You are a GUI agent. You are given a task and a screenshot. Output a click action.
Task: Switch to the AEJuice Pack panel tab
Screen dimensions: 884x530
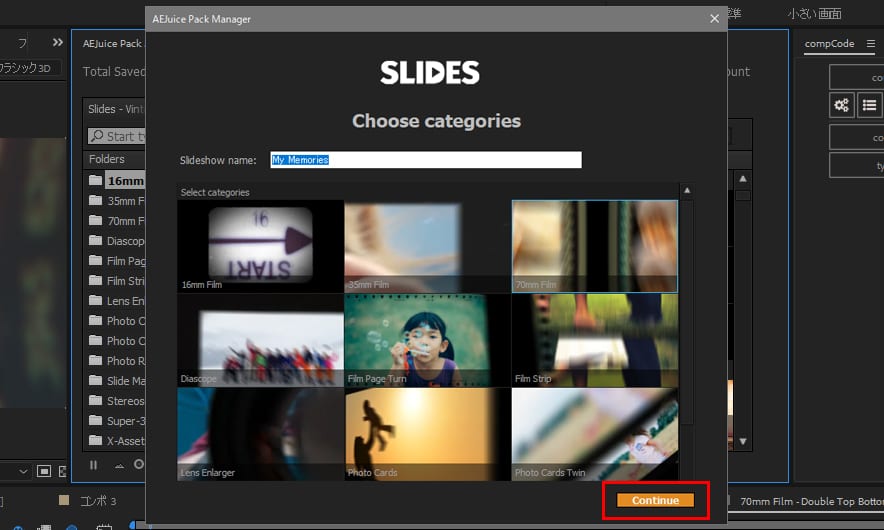pos(112,43)
